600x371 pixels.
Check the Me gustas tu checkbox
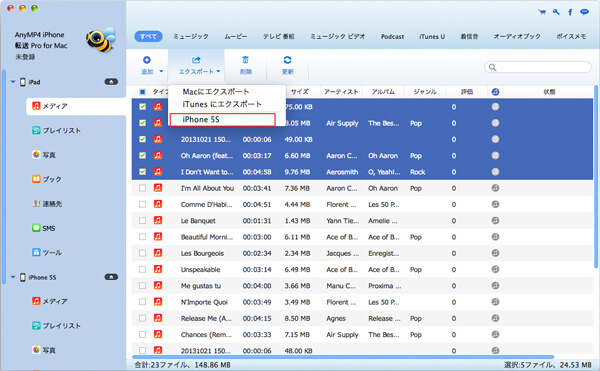click(142, 285)
